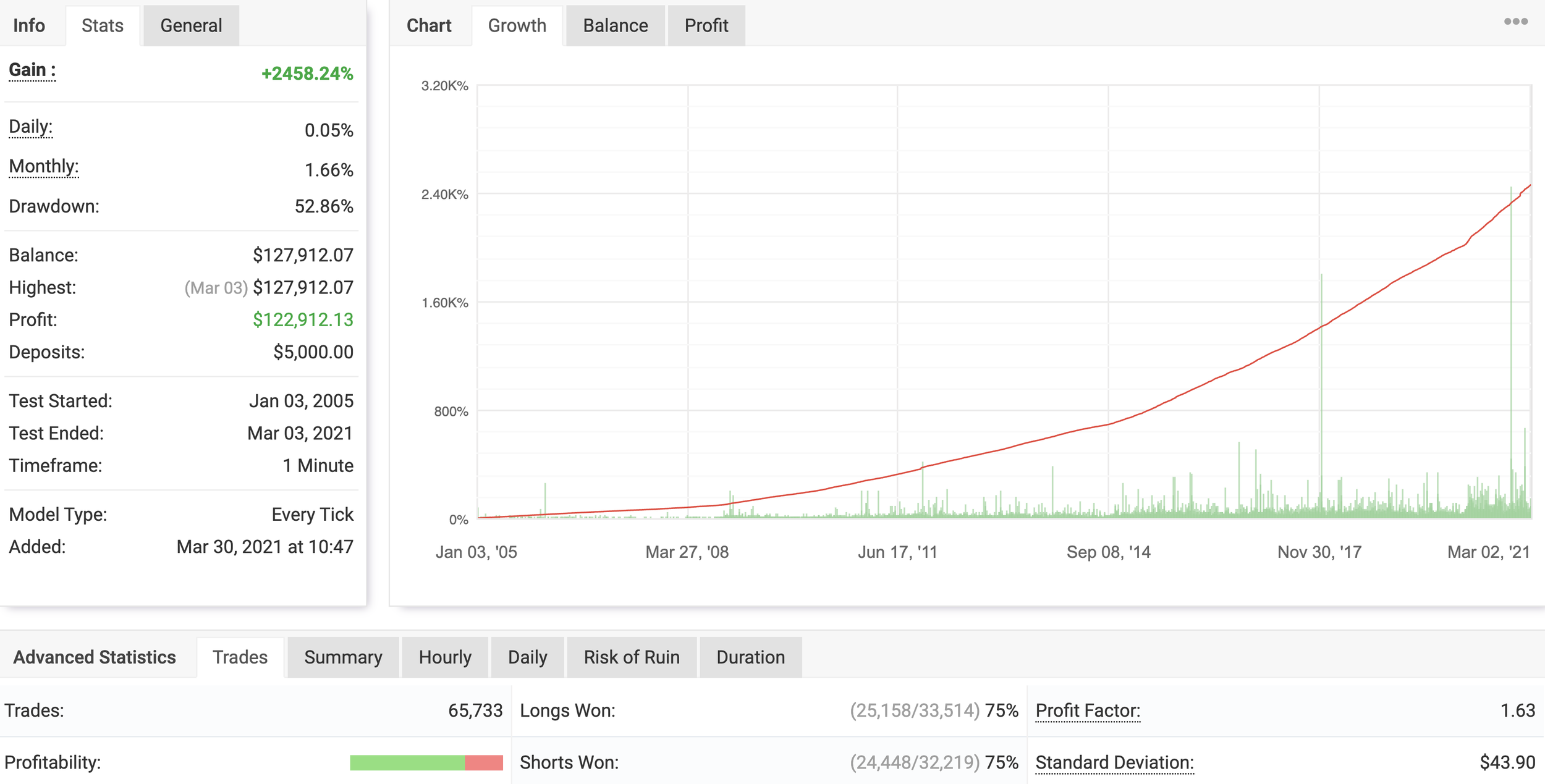1545x784 pixels.
Task: Open the Daily statistics tab
Action: point(527,657)
